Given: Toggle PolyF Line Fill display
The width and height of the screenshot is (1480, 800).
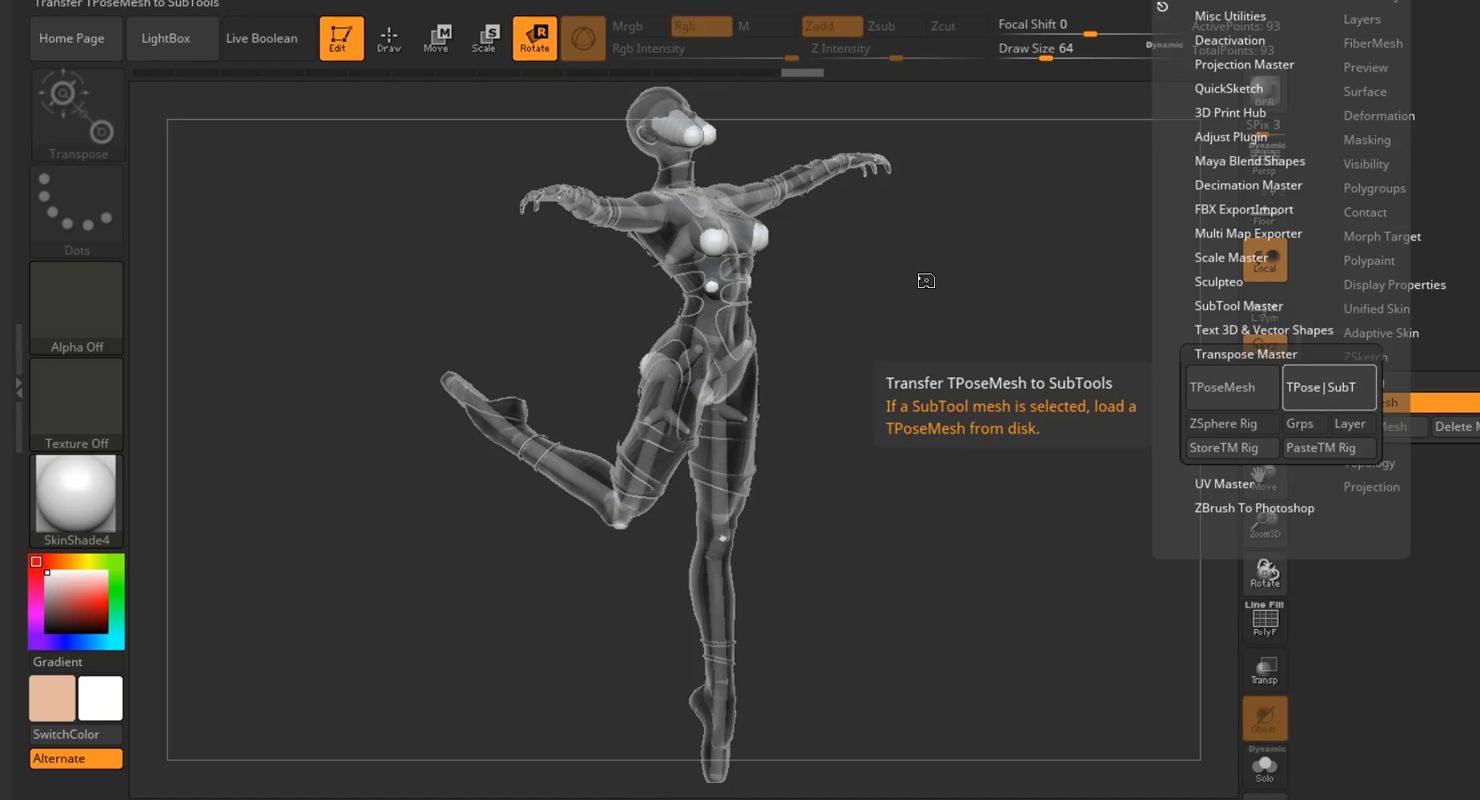Looking at the screenshot, I should pos(1265,620).
